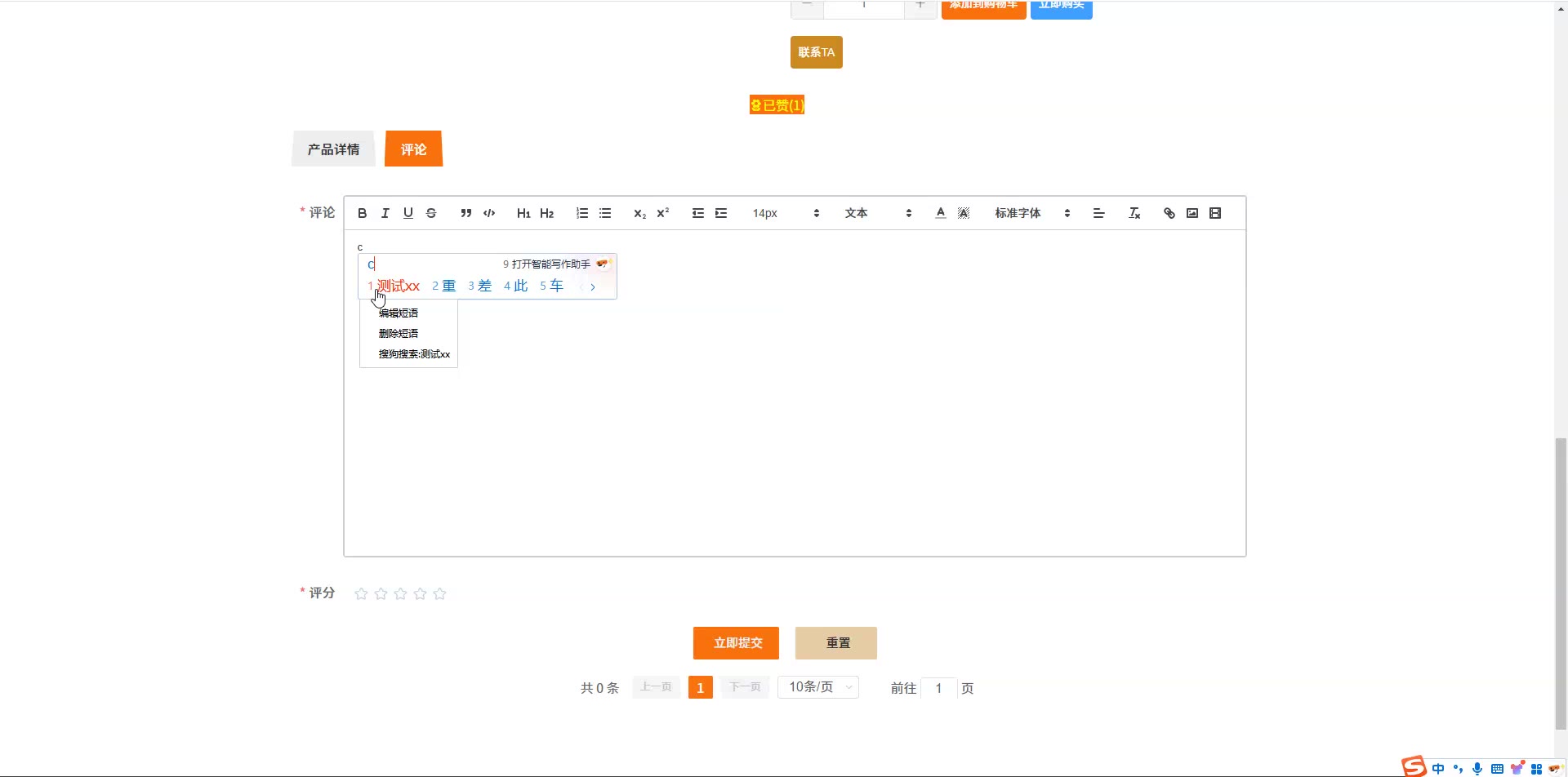Viewport: 1568px width, 777px height.
Task: Toggle Chinese punctuation mode in Sogou bar
Action: (1459, 769)
